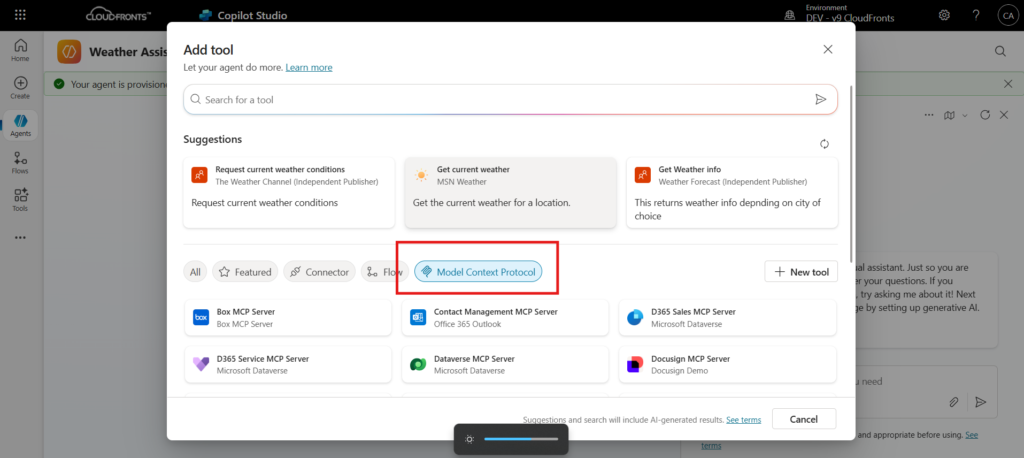
Task: Click into the Search for a tool field
Action: [510, 99]
